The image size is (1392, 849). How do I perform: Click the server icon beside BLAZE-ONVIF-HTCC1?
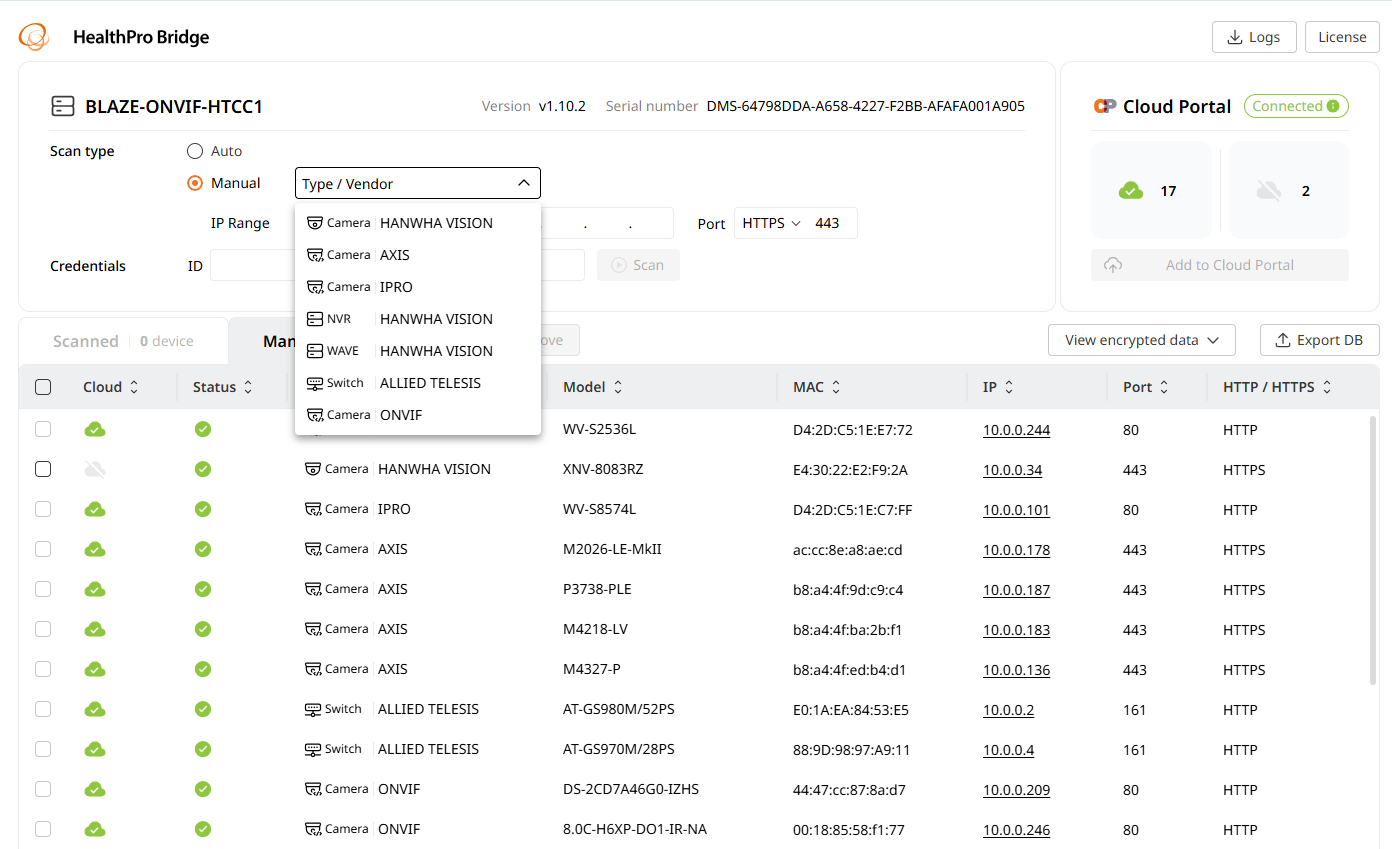[63, 106]
